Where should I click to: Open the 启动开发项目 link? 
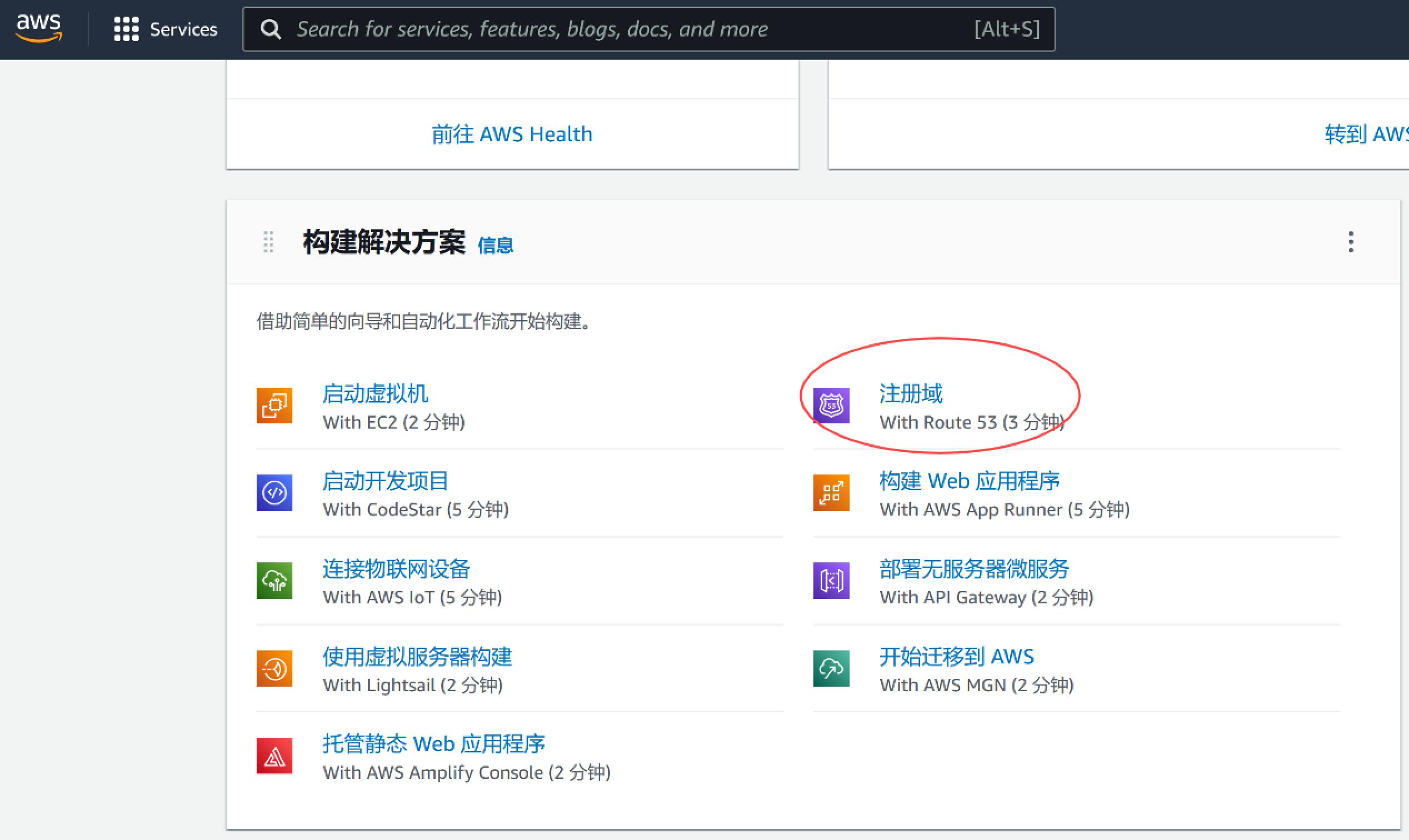(386, 481)
